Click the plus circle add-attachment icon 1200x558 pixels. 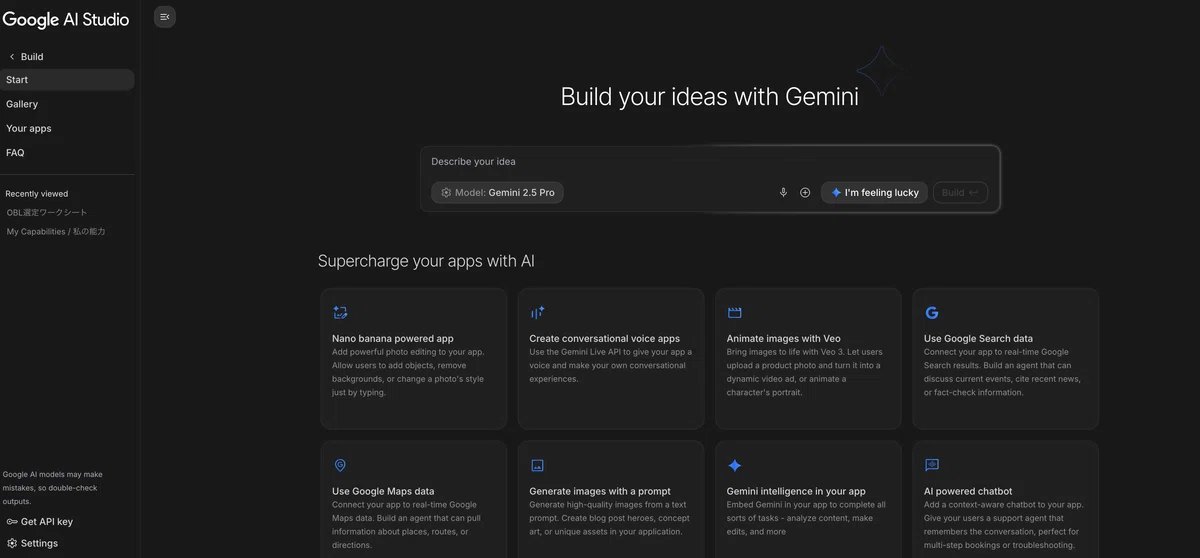tap(805, 193)
